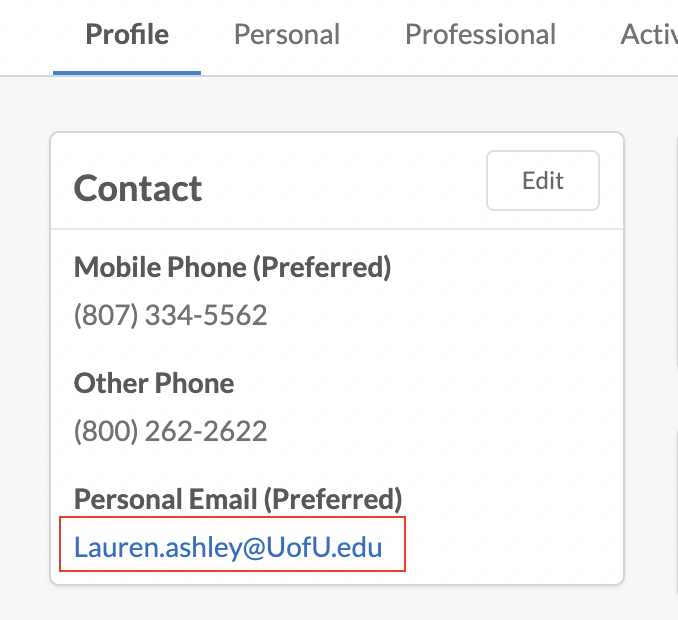
Task: Click the blue underline beneath Profile tab
Action: (127, 73)
